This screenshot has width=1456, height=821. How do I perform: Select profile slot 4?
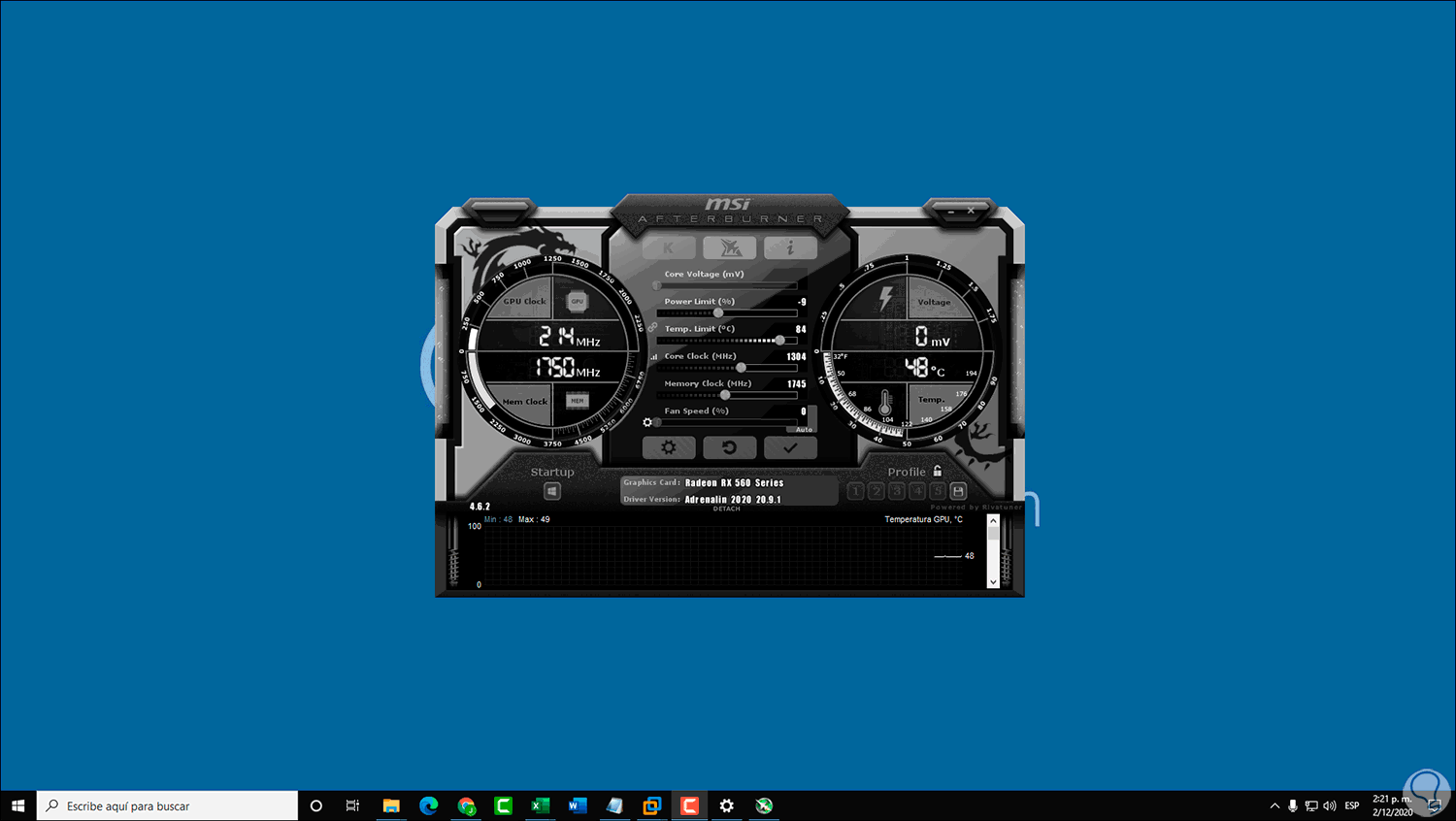click(x=917, y=491)
